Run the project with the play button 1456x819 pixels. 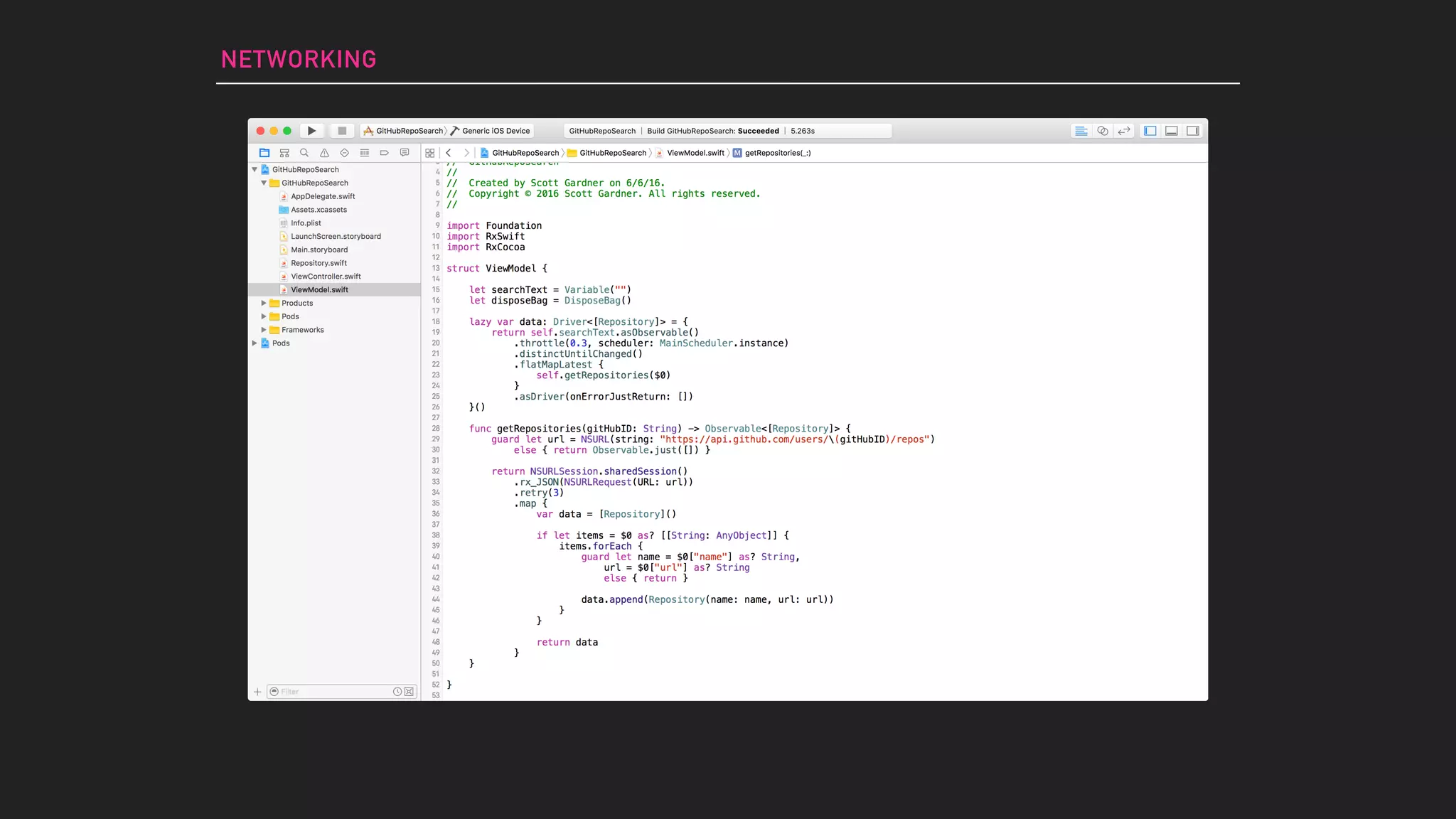[x=311, y=131]
